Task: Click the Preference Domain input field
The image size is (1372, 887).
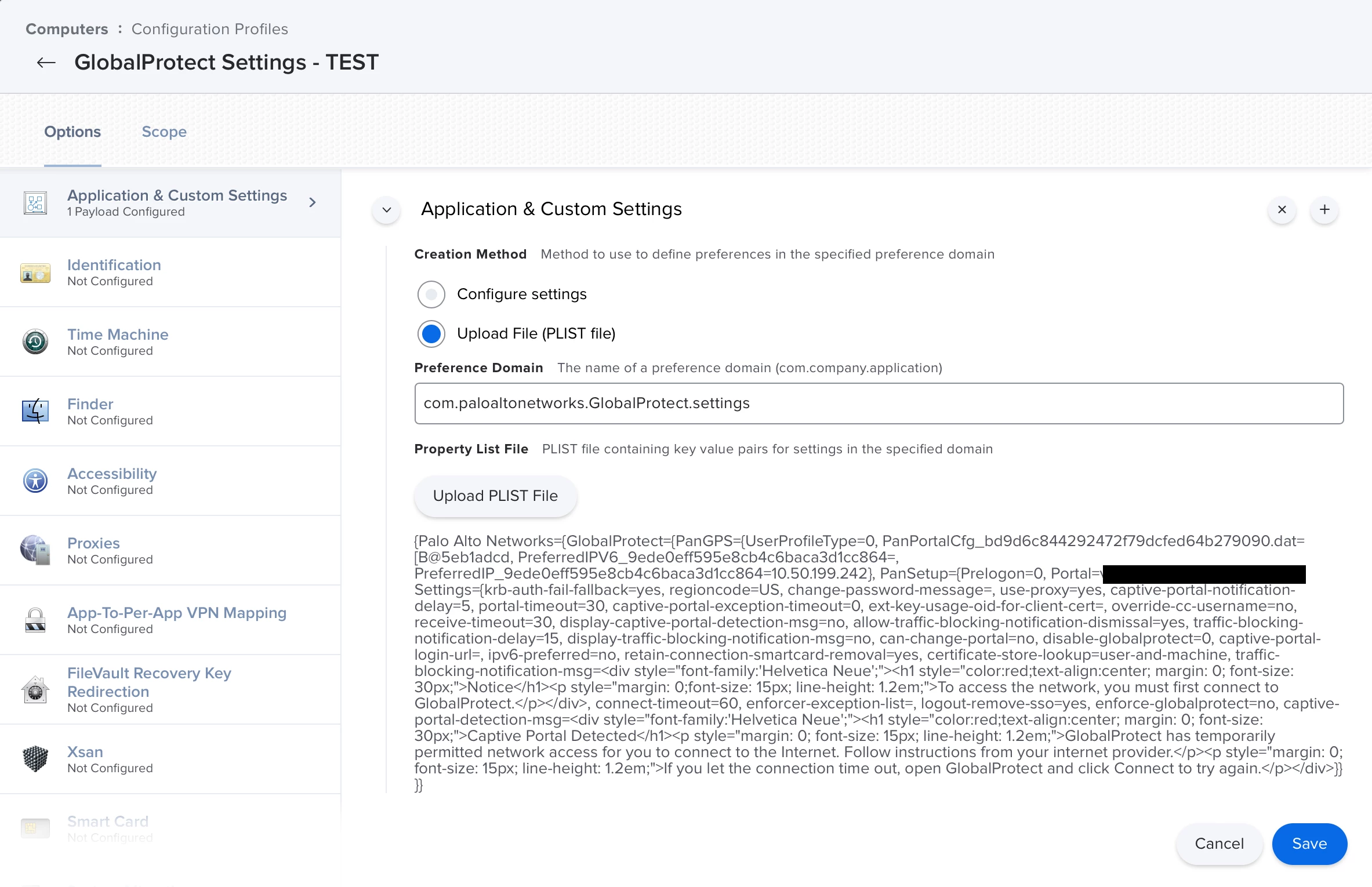Action: 879,403
